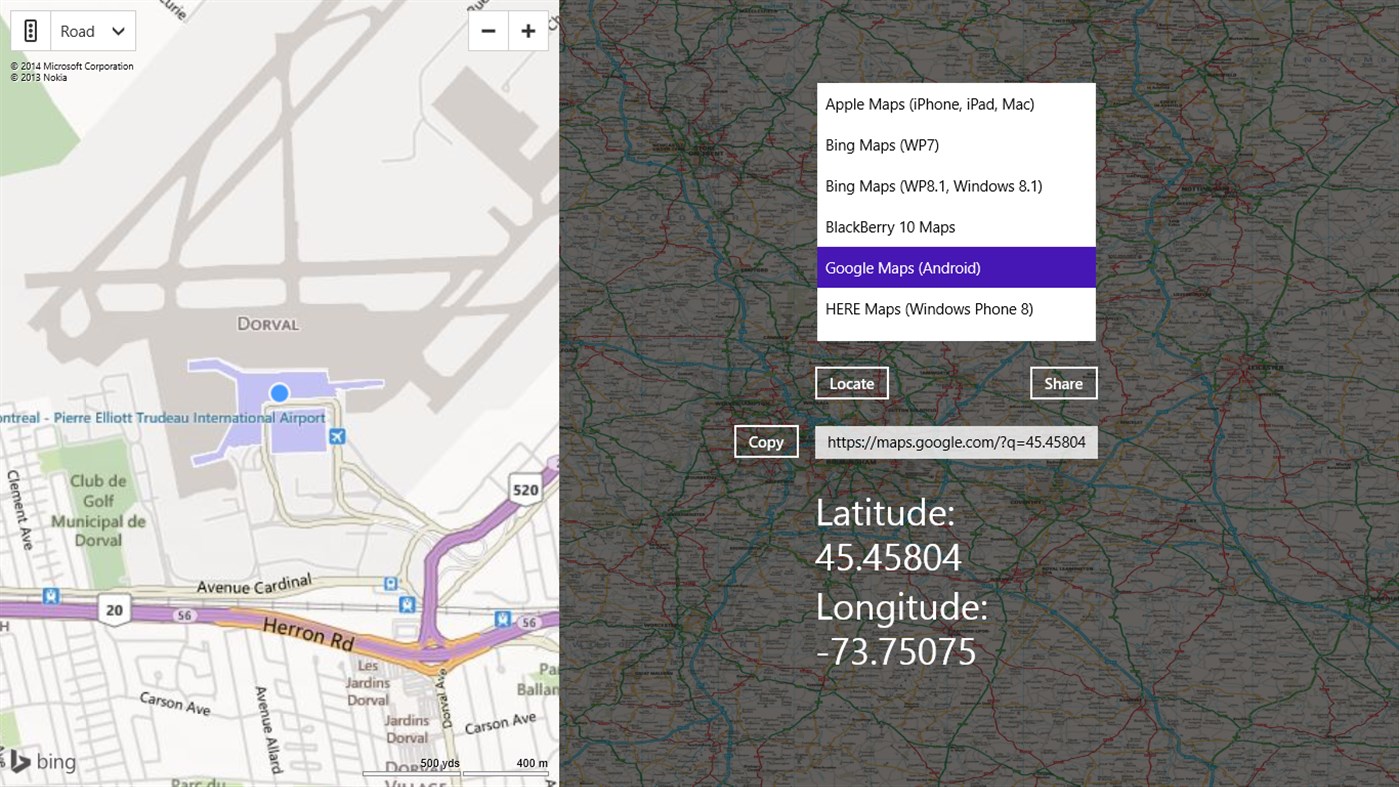
Task: Choose Apple Maps (iPhone, iPad, Mac) entry
Action: (929, 104)
